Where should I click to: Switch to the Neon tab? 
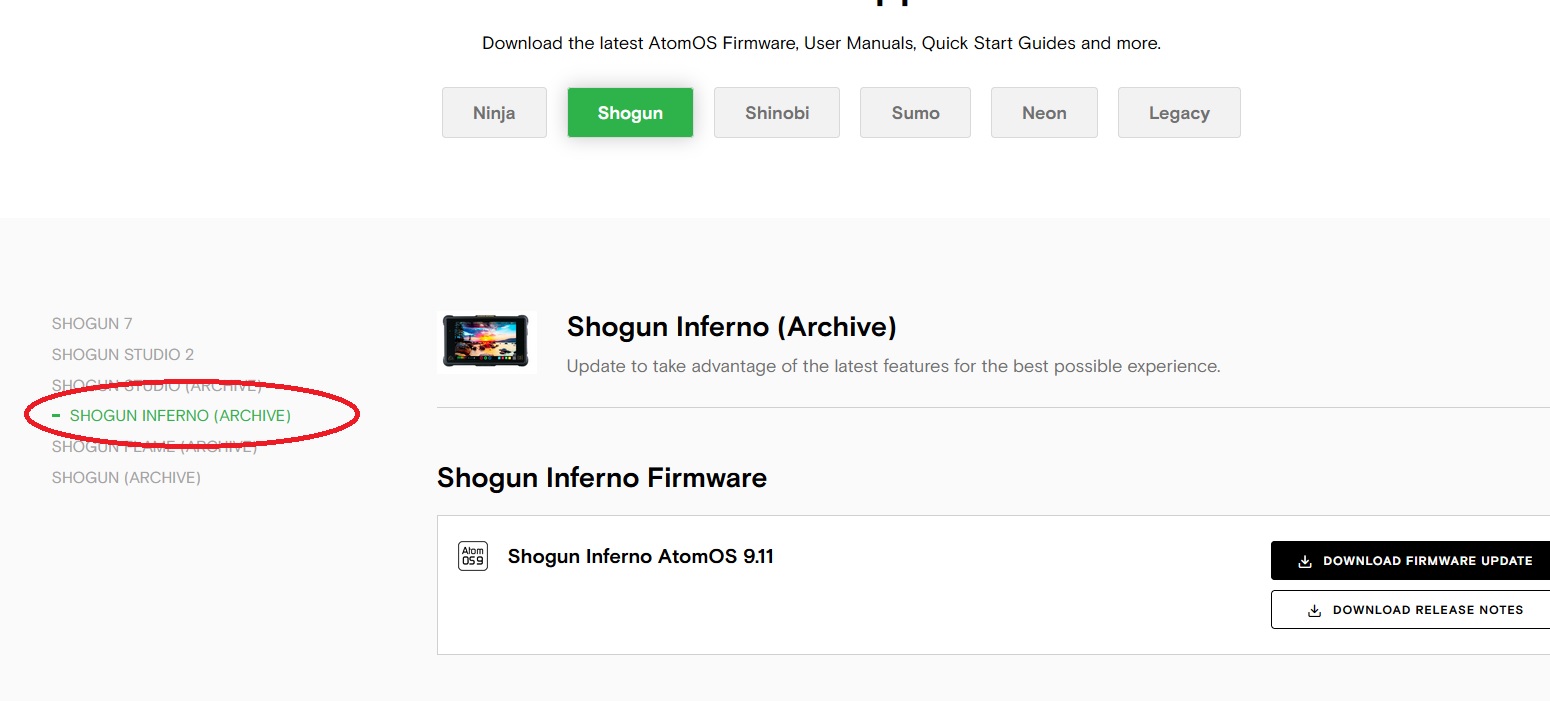(x=1044, y=112)
